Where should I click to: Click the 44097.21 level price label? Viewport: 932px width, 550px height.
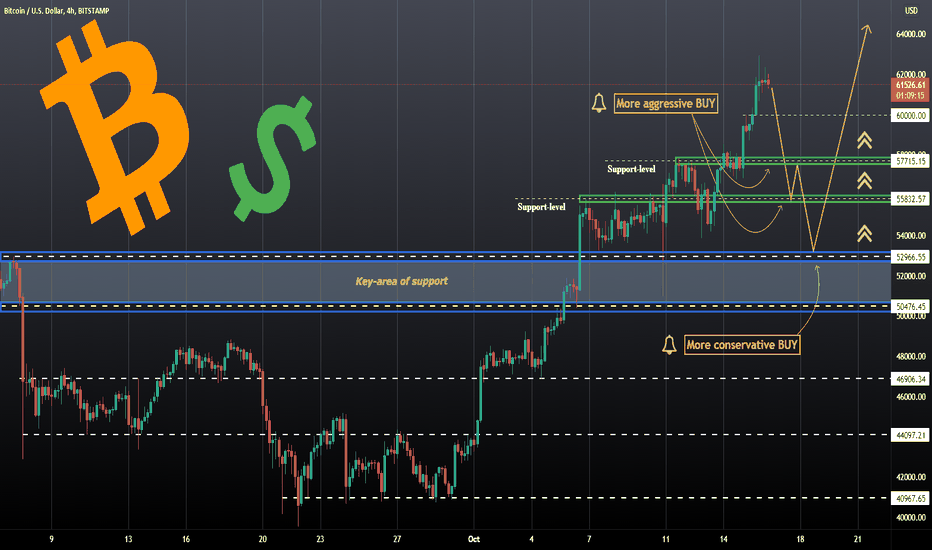(910, 435)
